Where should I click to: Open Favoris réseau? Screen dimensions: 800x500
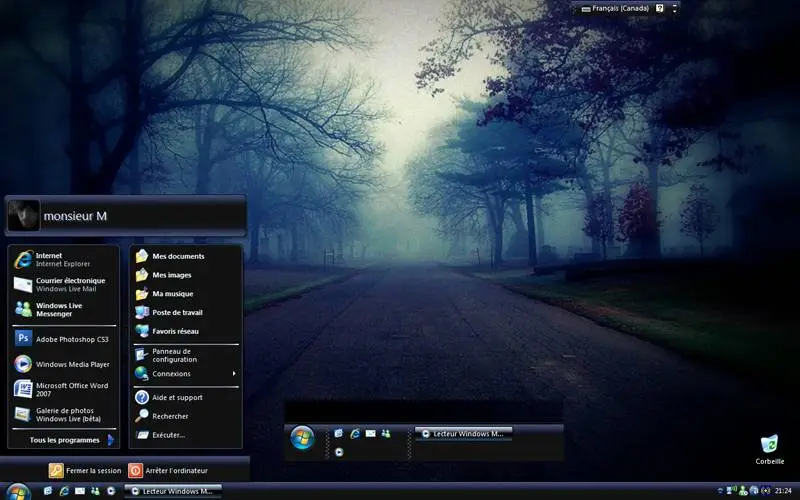(186, 331)
